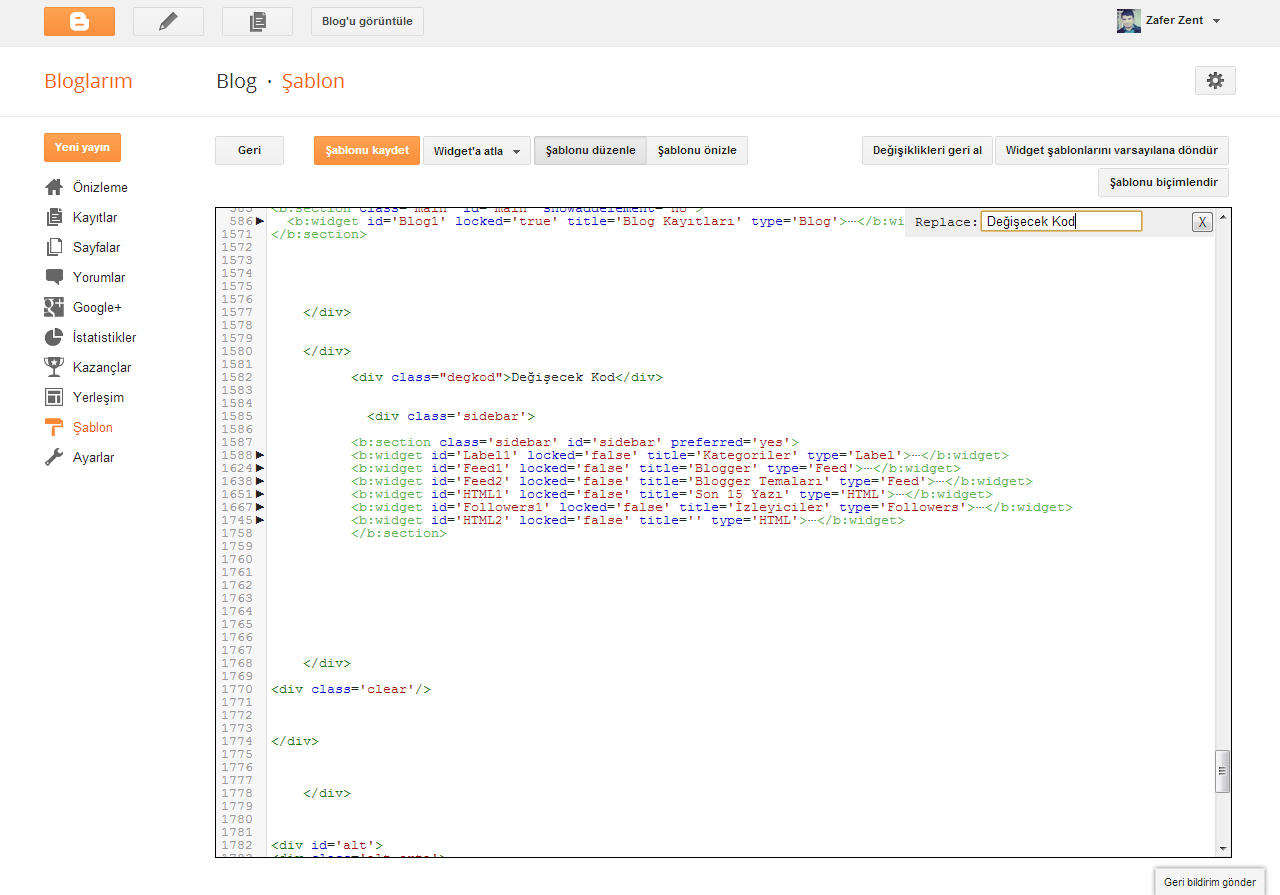Viewport: 1280px width, 895px height.
Task: Open the Widget'a atla dropdown
Action: [477, 151]
